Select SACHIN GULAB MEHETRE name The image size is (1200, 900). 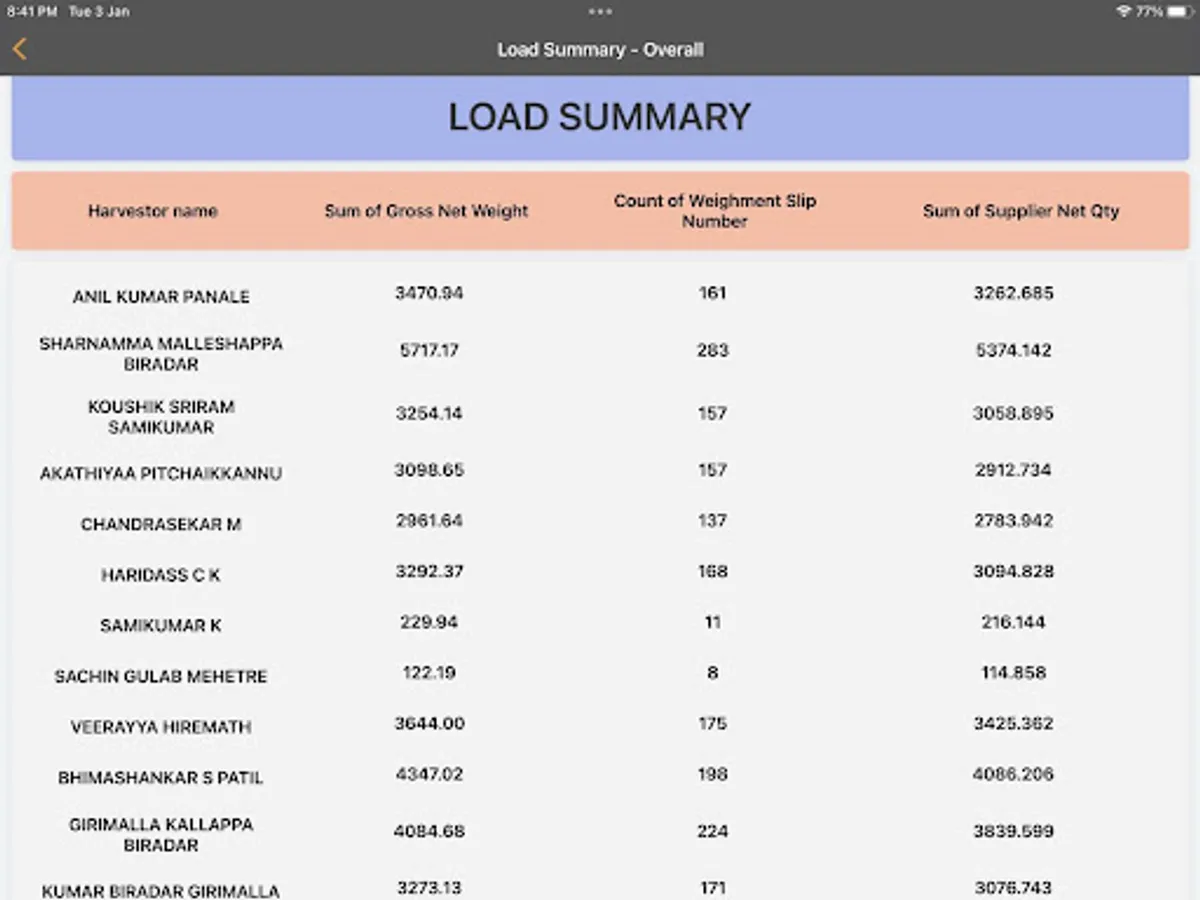pyautogui.click(x=161, y=677)
